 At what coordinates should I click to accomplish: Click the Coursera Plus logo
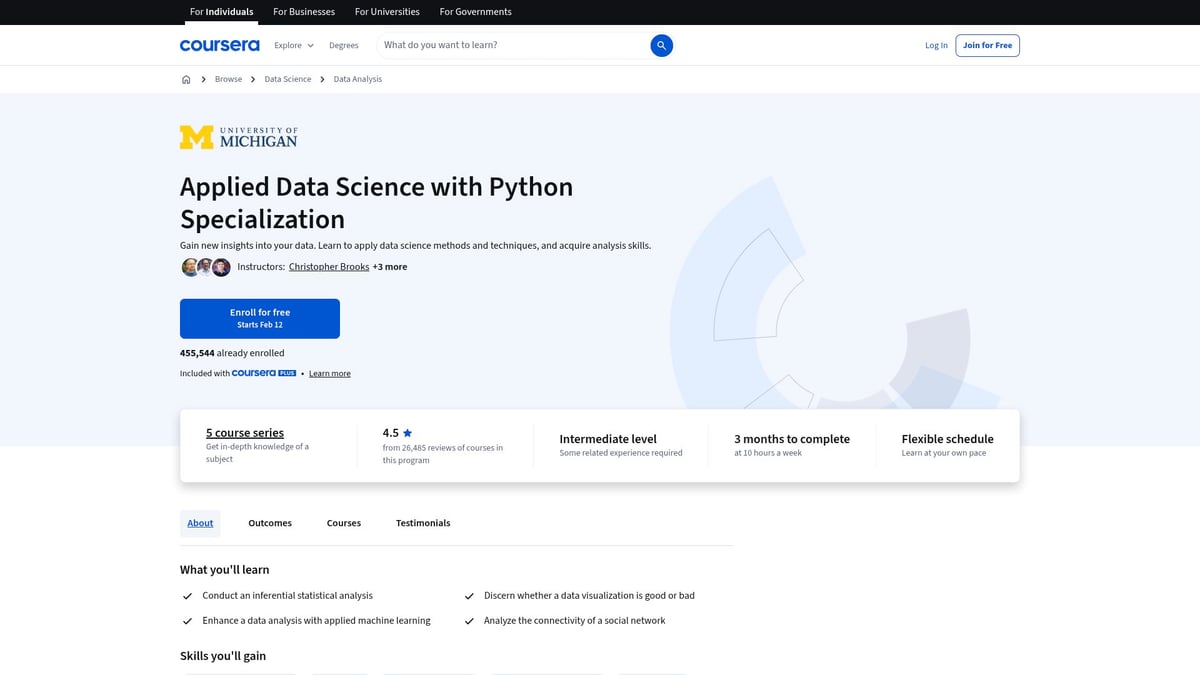264,373
